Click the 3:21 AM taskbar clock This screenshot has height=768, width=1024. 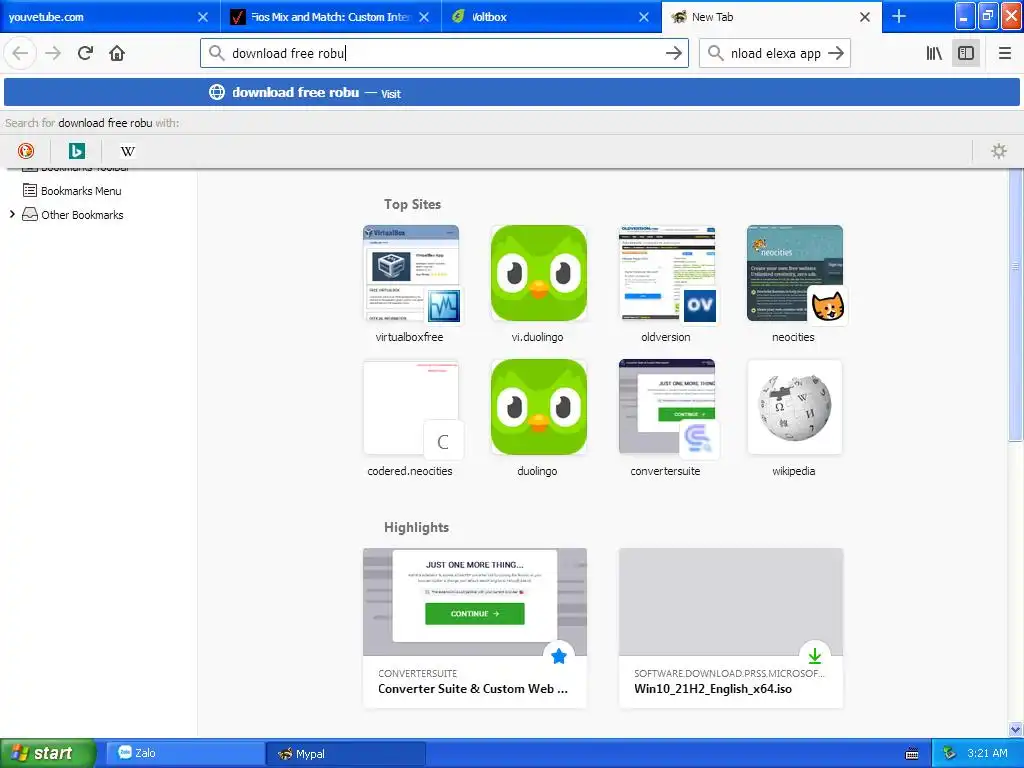click(x=987, y=753)
